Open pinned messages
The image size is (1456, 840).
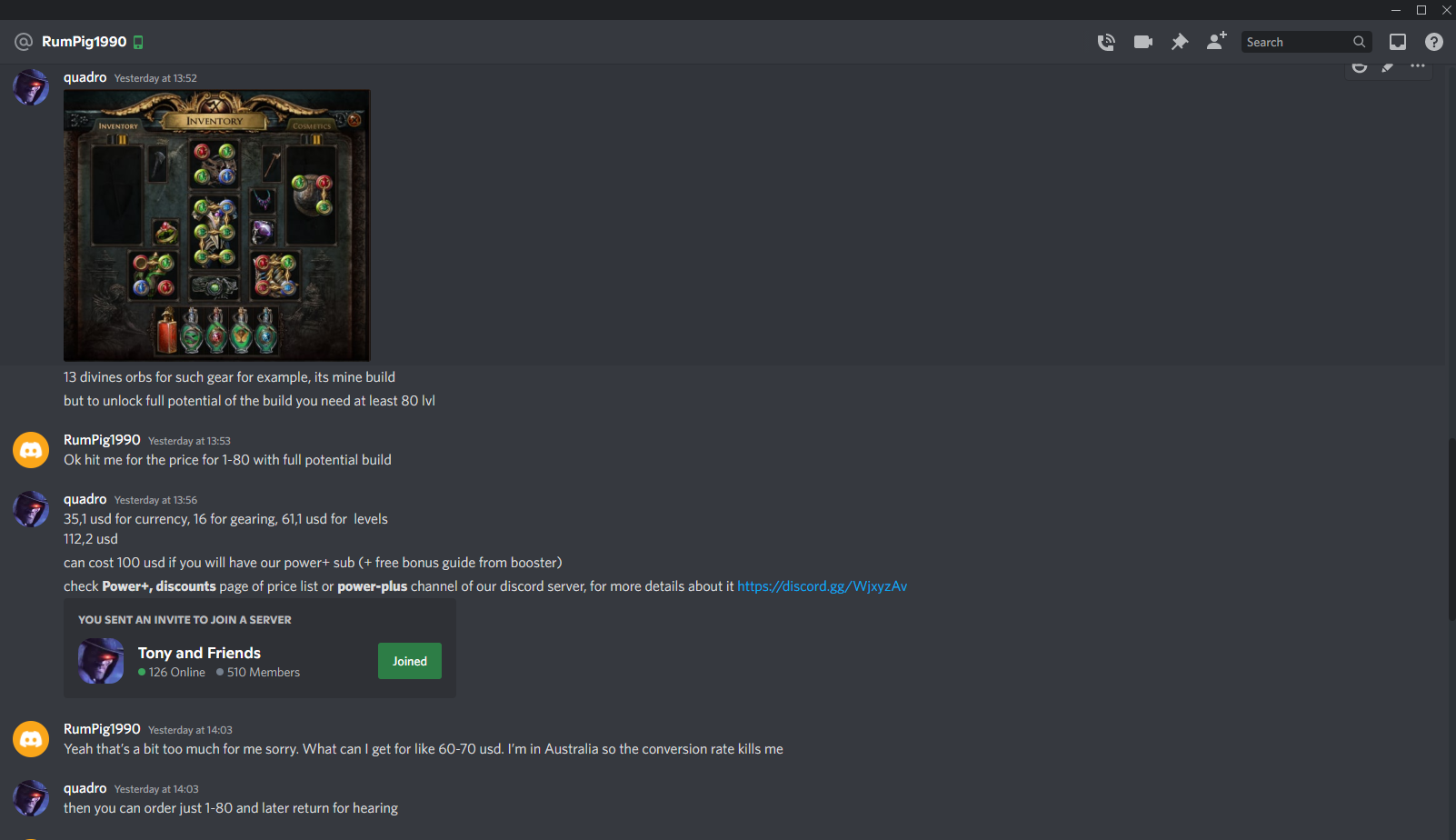pos(1180,42)
